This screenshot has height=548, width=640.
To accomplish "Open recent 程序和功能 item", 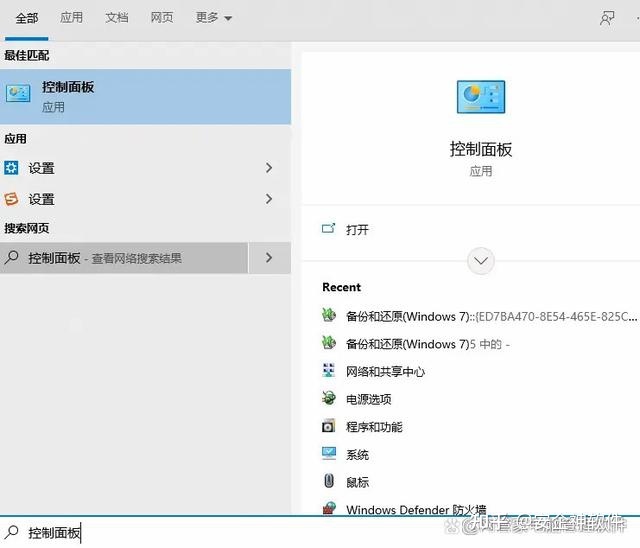I will (x=374, y=427).
